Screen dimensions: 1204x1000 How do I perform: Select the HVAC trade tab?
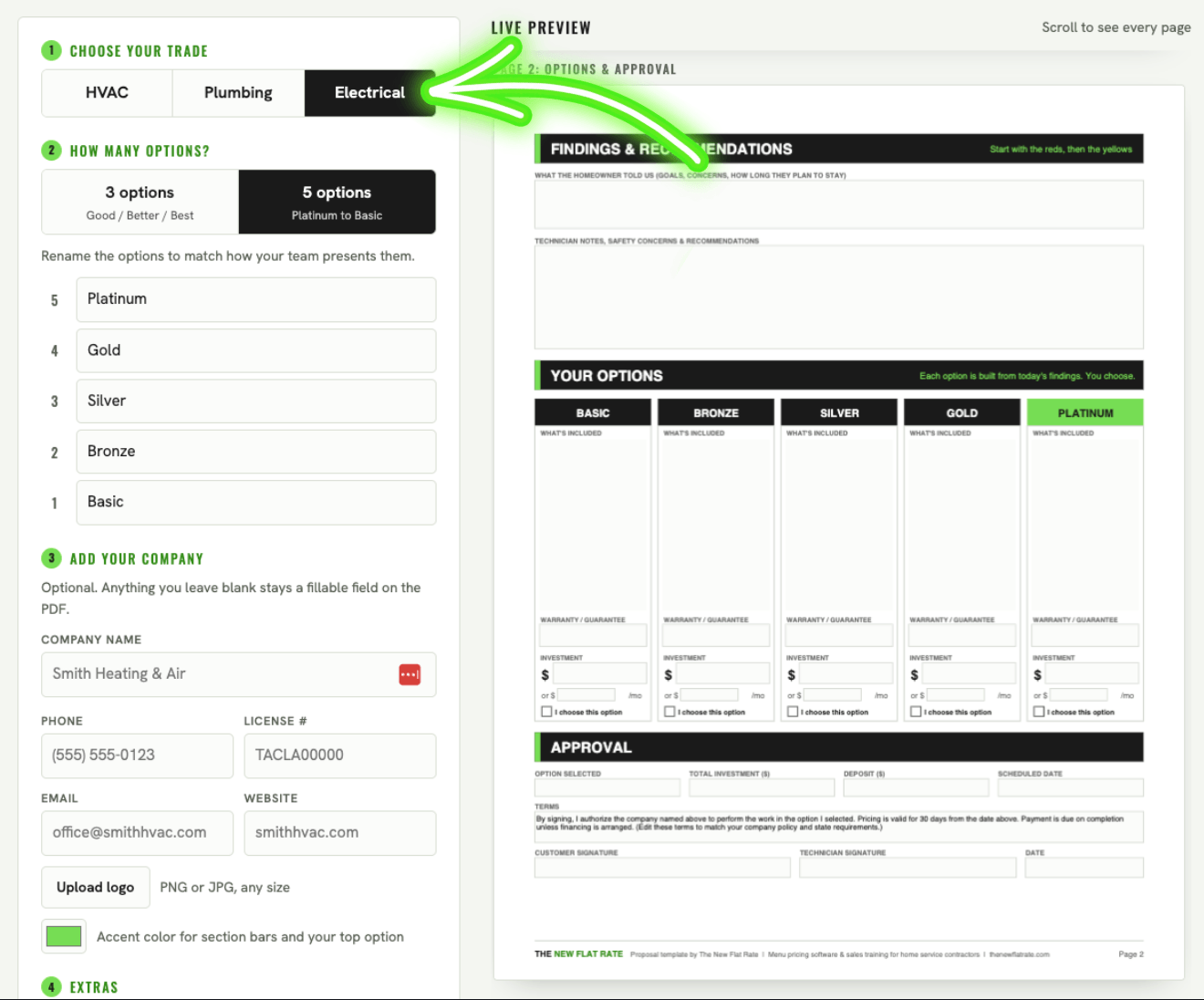pos(107,93)
